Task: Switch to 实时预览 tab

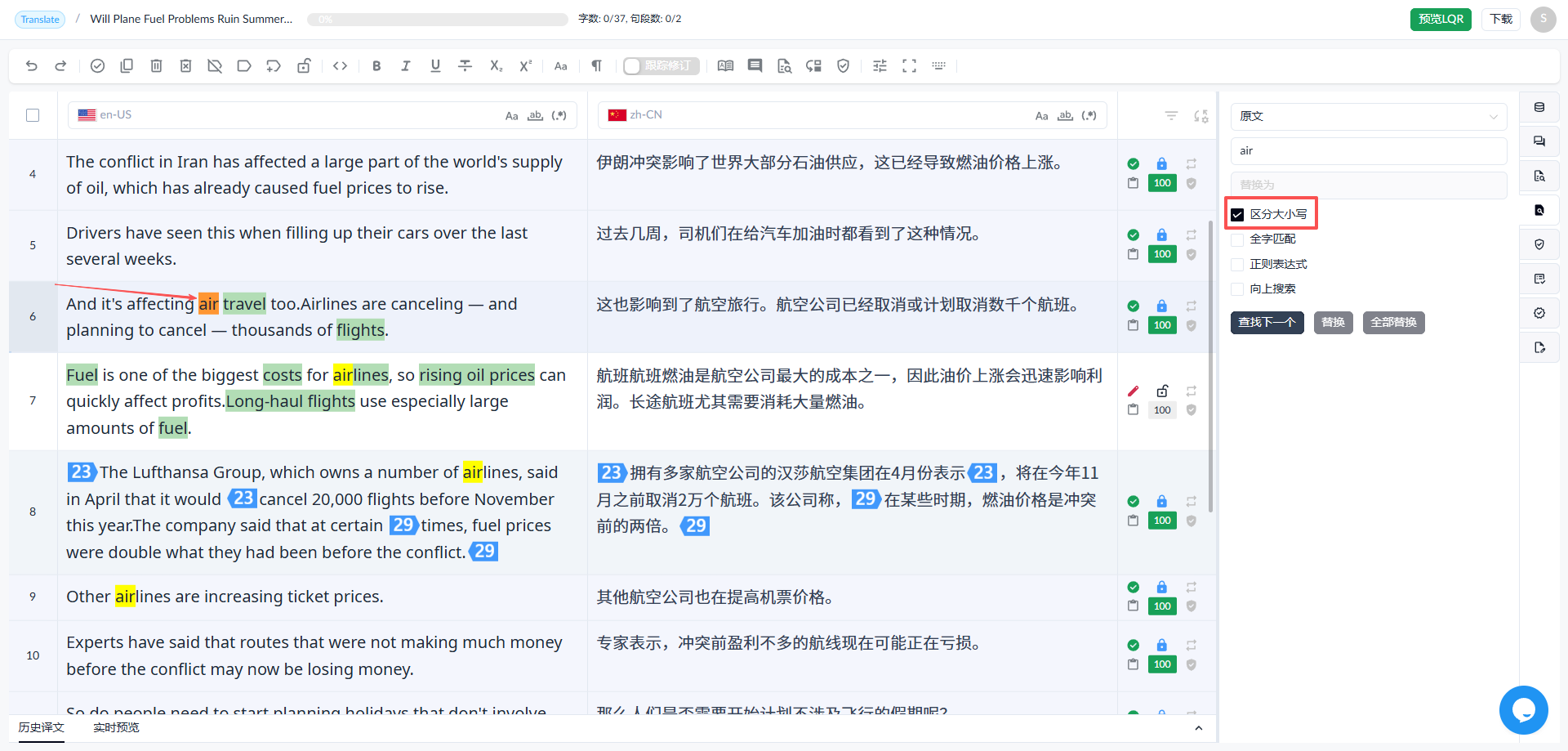Action: click(116, 727)
